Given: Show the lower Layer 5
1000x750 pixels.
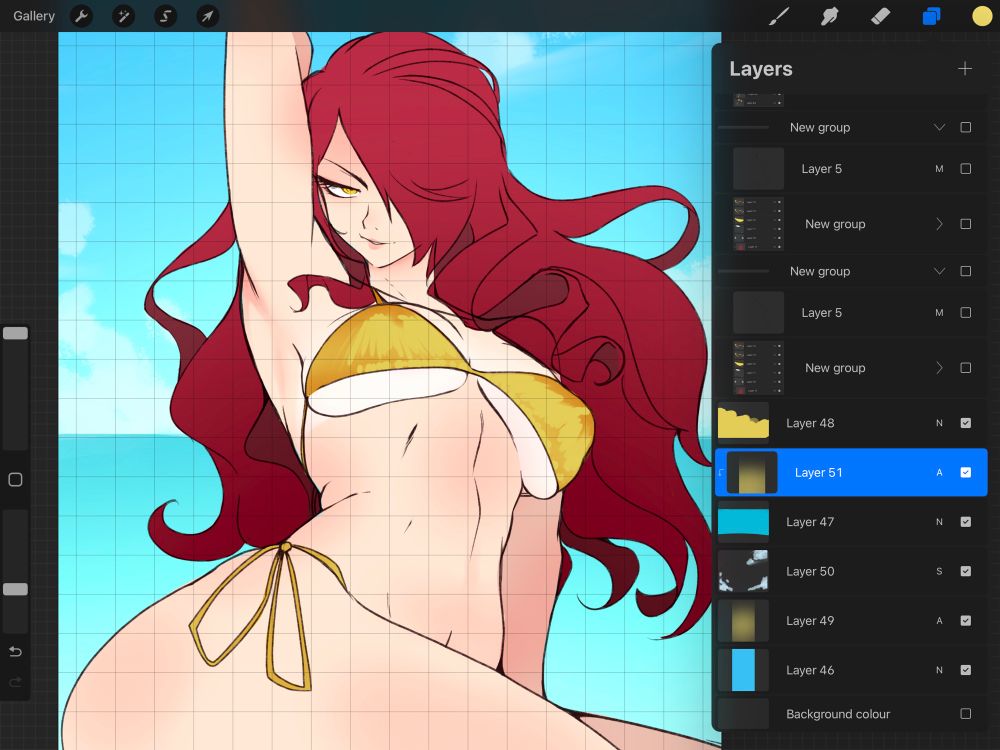Looking at the screenshot, I should [x=966, y=312].
